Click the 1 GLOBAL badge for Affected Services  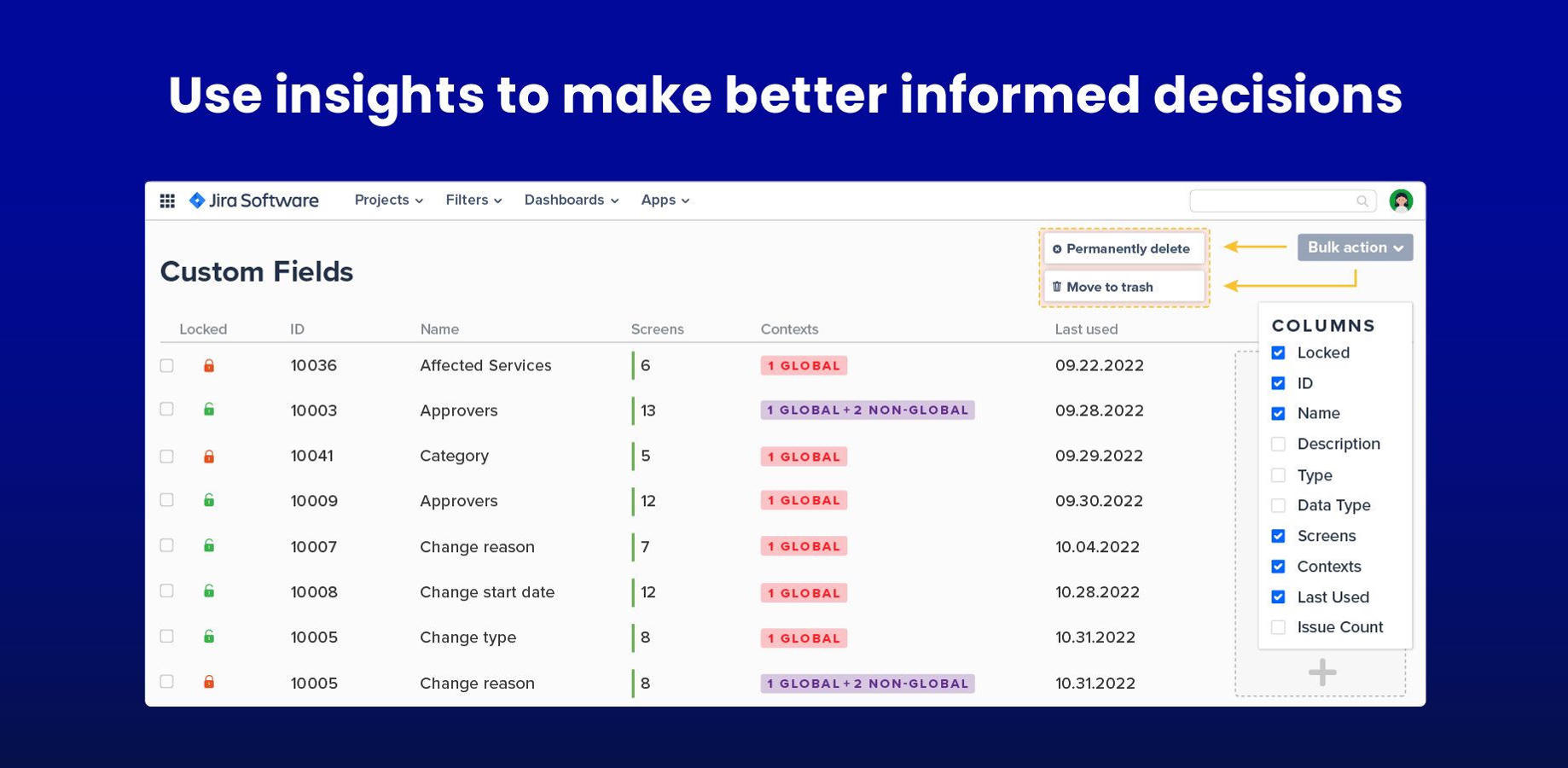coord(804,366)
